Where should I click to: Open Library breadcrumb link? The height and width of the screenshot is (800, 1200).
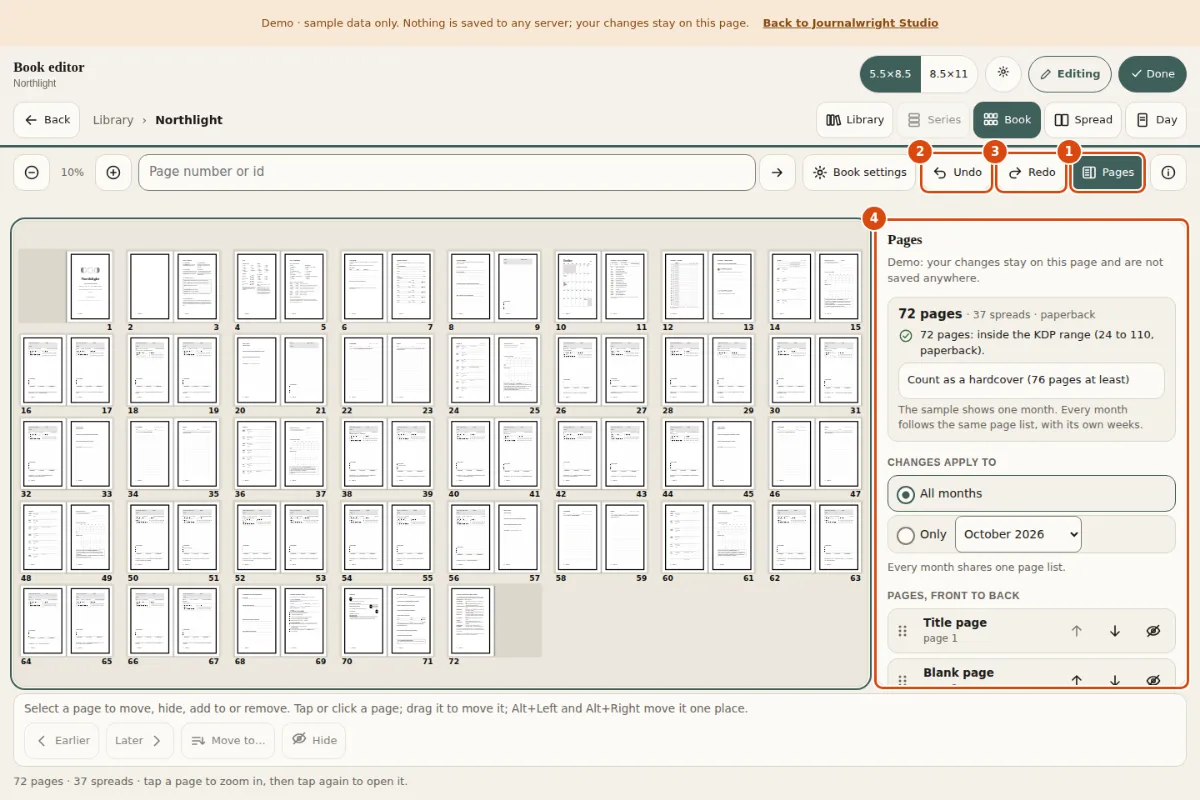point(113,120)
